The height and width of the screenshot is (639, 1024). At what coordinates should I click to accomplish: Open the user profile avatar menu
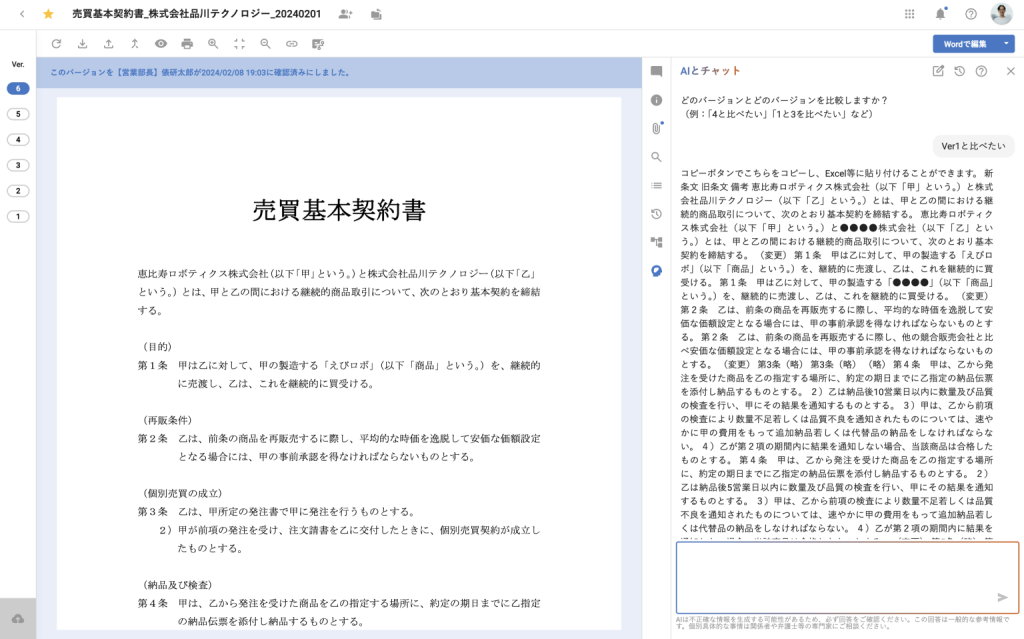1001,14
